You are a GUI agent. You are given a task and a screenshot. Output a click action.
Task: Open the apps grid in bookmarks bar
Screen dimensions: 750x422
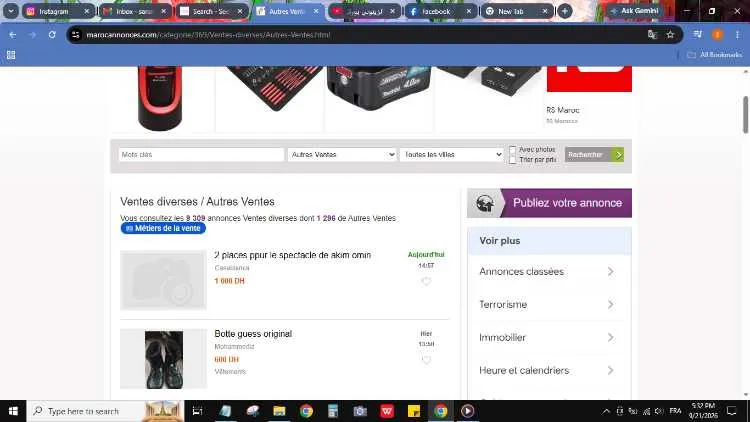(11, 55)
